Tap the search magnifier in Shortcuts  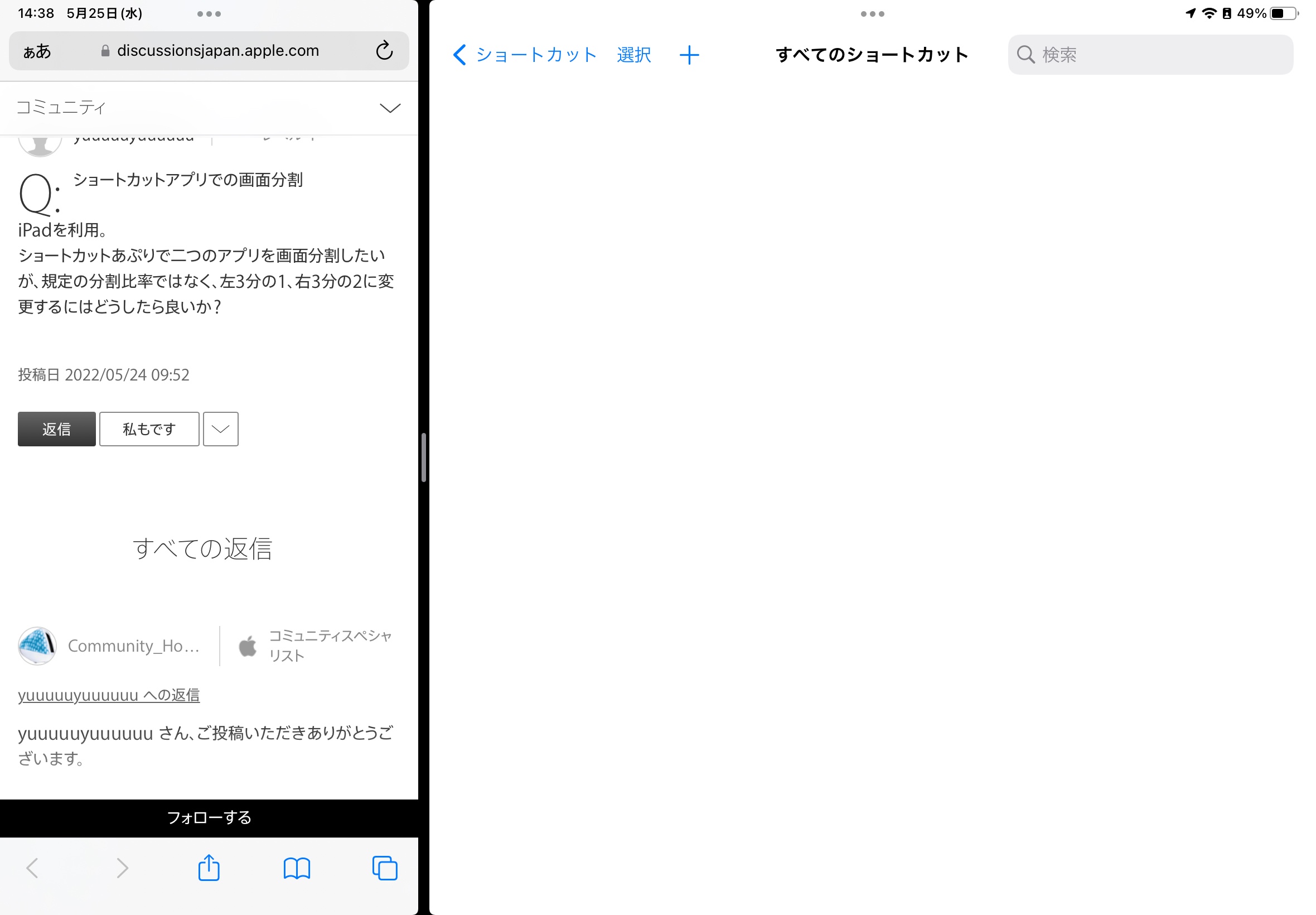(1025, 55)
